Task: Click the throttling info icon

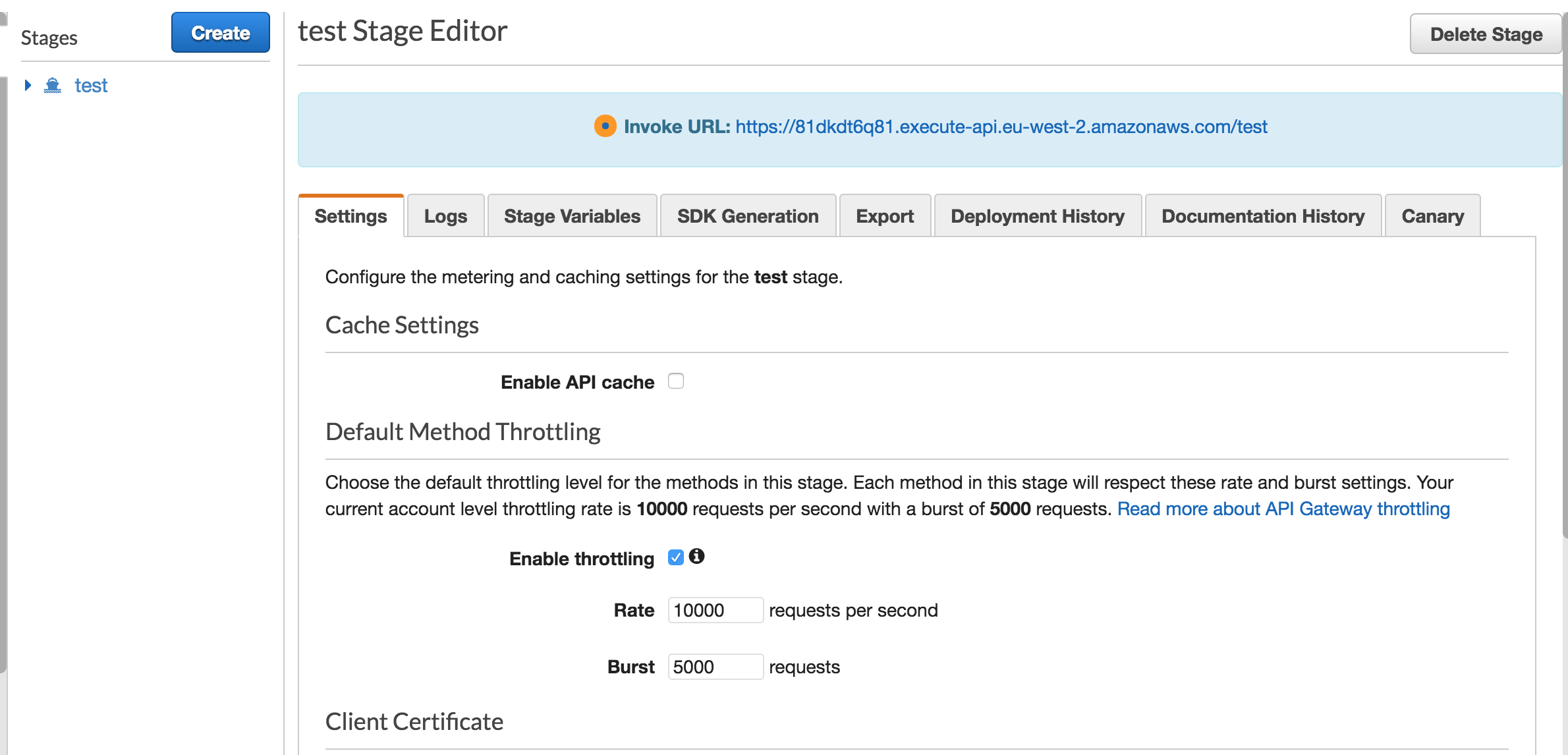Action: click(696, 557)
